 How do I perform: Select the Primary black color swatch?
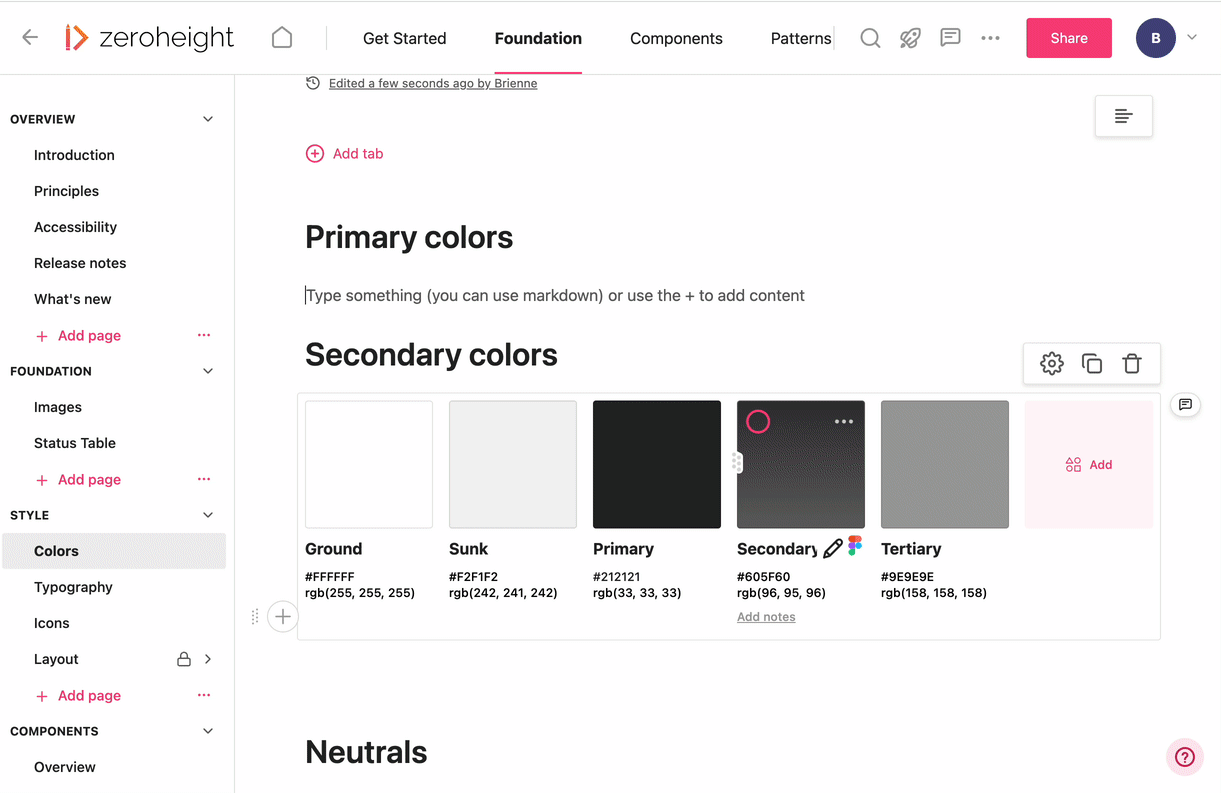pos(657,464)
